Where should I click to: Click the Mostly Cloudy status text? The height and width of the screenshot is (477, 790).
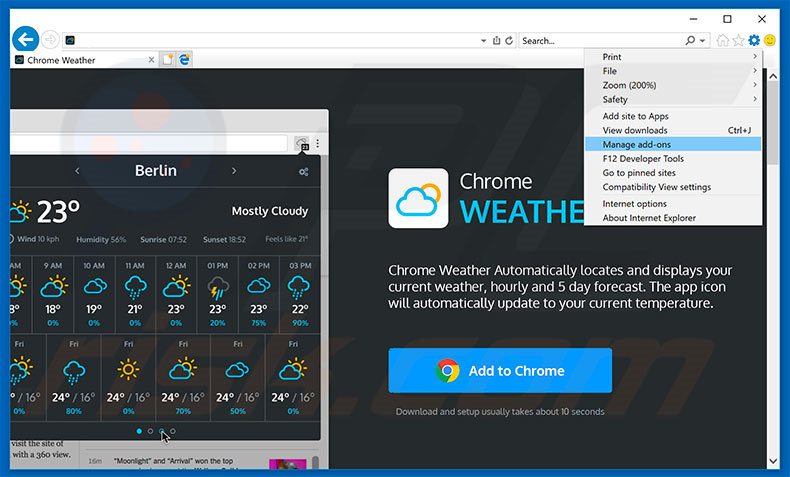(x=270, y=211)
